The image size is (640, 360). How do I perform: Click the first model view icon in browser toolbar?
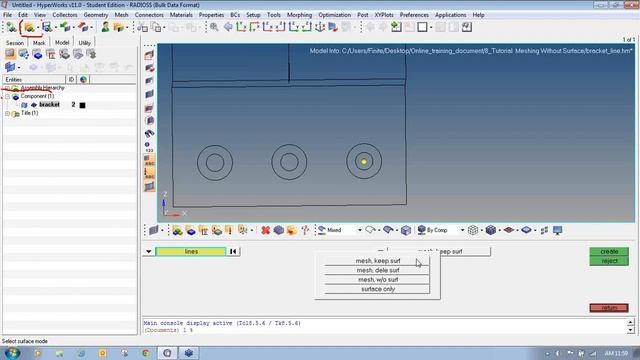pyautogui.click(x=10, y=54)
